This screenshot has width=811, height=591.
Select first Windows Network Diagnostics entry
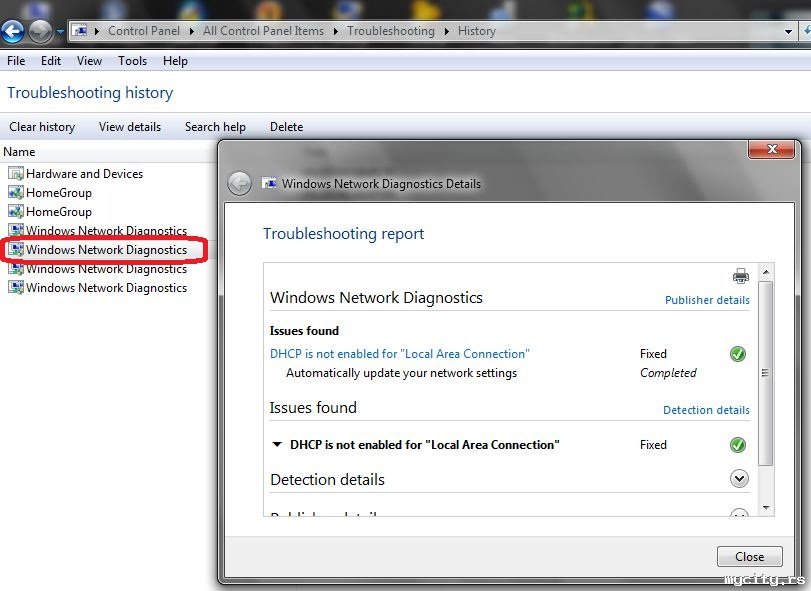tap(106, 231)
